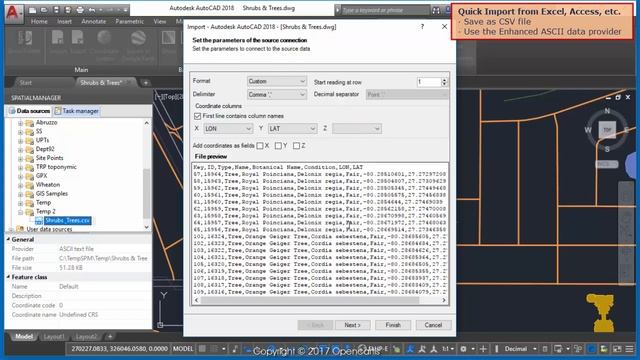Select the Site Points folder in tree
Image resolution: width=640 pixels, height=360 pixels.
(x=49, y=158)
